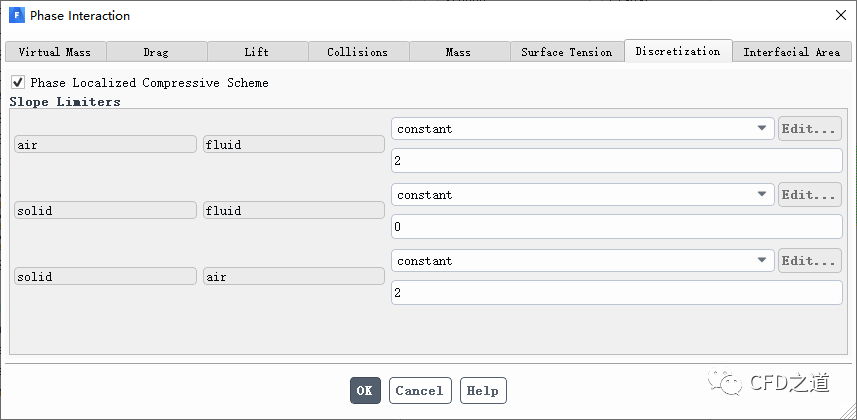Open the air-fluid slope limiter dropdown
Image resolution: width=857 pixels, height=420 pixels.
(x=582, y=128)
